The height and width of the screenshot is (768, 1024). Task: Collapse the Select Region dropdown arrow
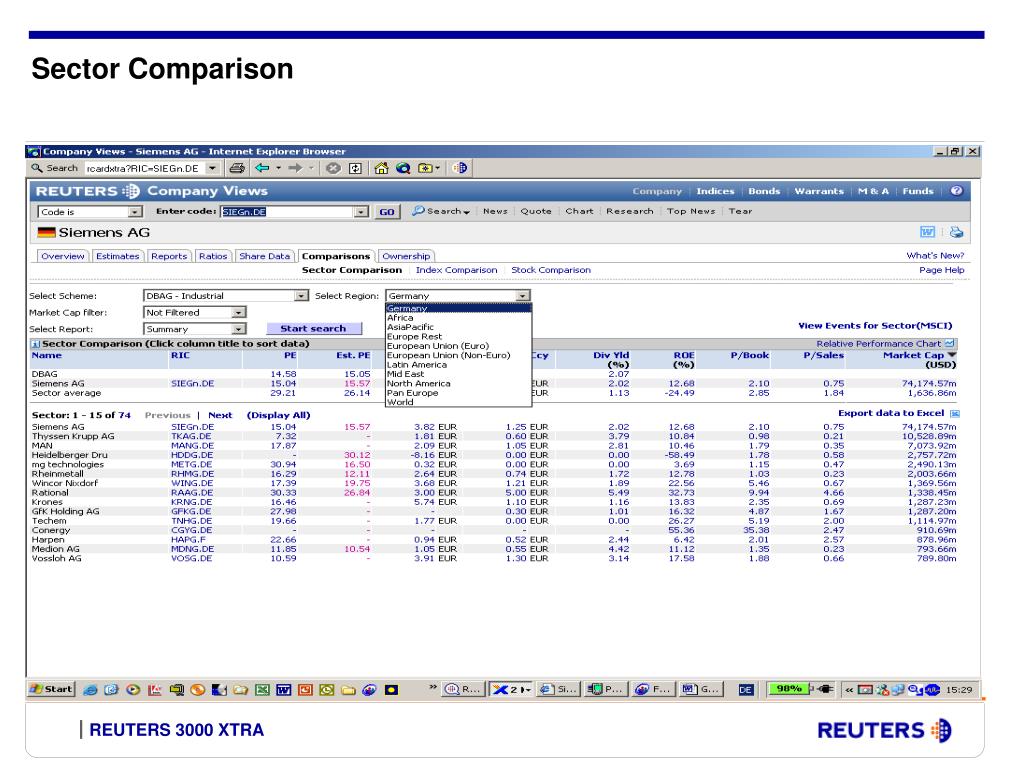coord(522,296)
